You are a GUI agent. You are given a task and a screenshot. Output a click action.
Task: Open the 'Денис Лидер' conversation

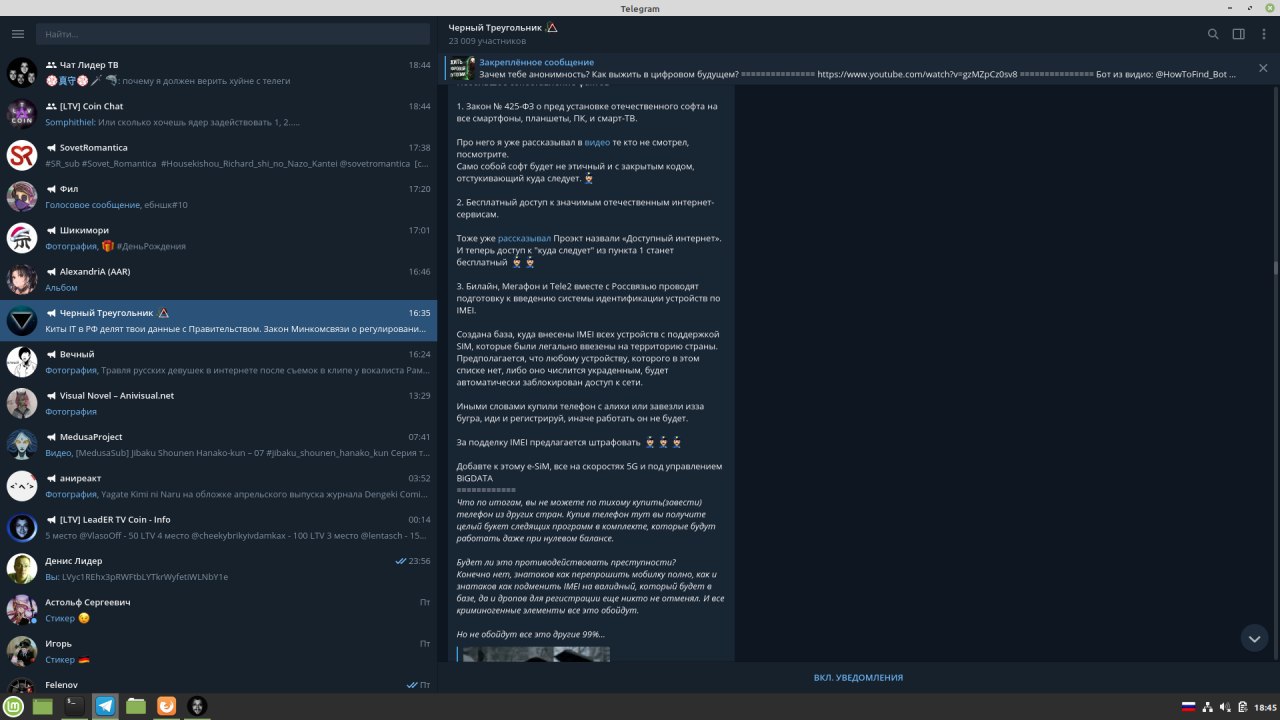pos(219,568)
